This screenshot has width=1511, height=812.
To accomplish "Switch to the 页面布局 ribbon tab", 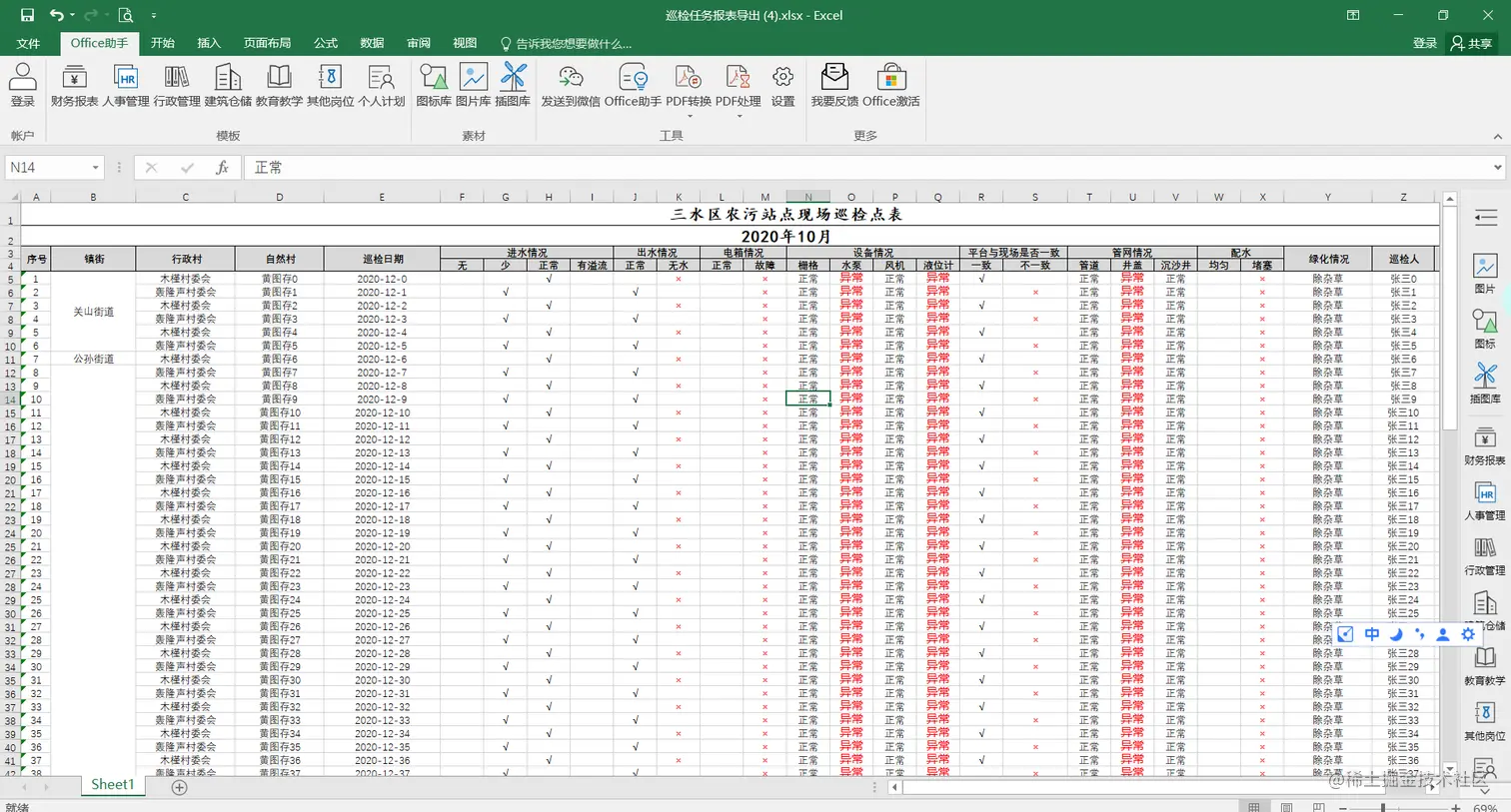I will pos(267,43).
